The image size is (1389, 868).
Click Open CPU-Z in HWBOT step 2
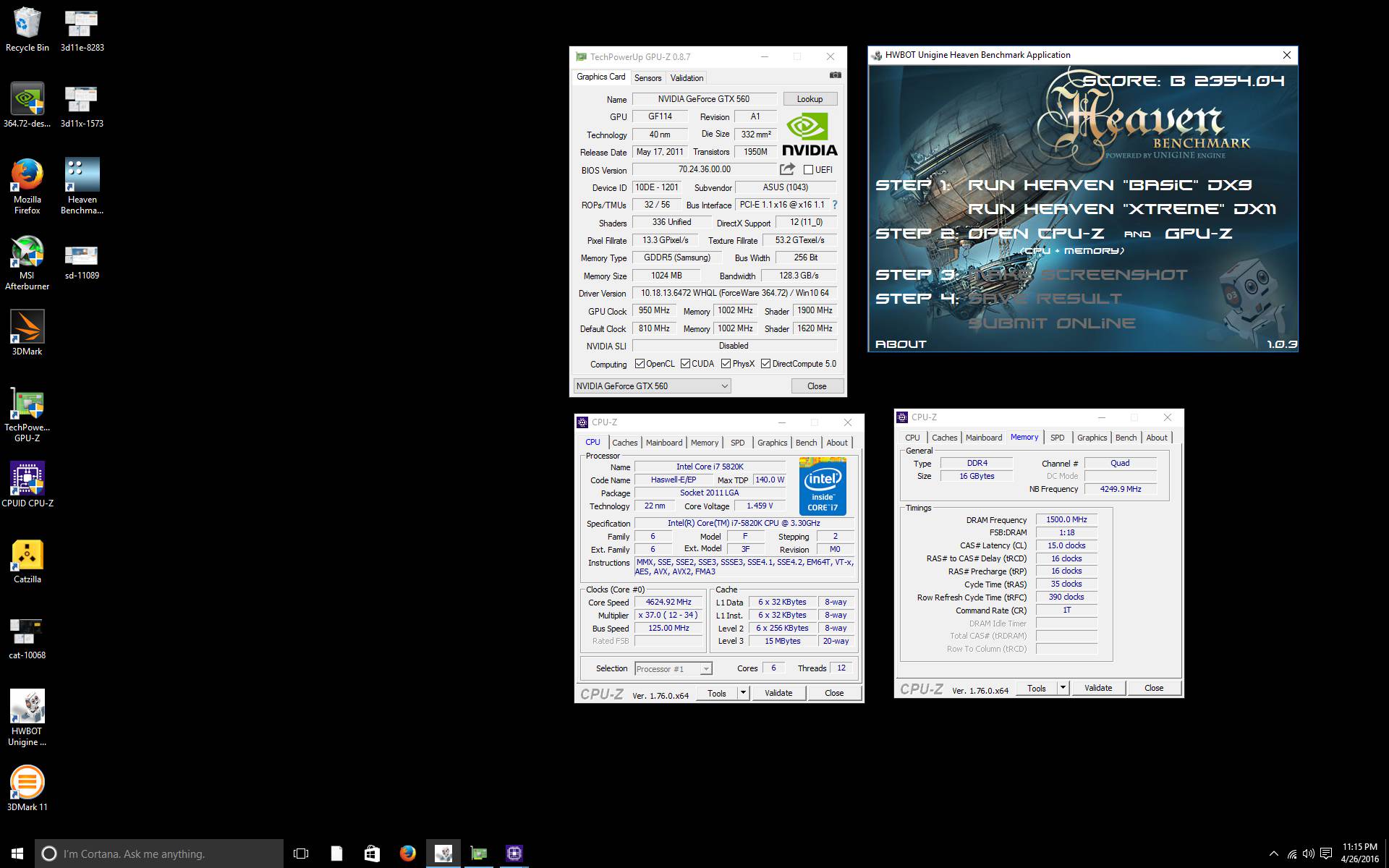click(1035, 234)
